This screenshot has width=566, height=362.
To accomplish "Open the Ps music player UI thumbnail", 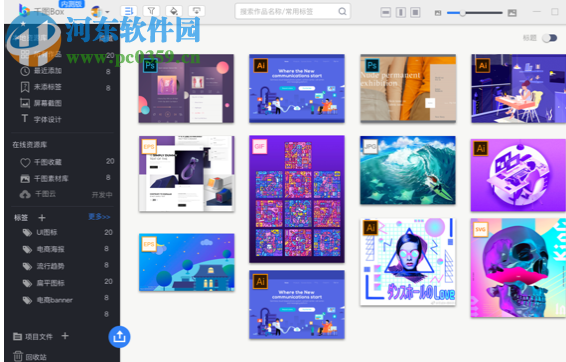I will pos(186,88).
